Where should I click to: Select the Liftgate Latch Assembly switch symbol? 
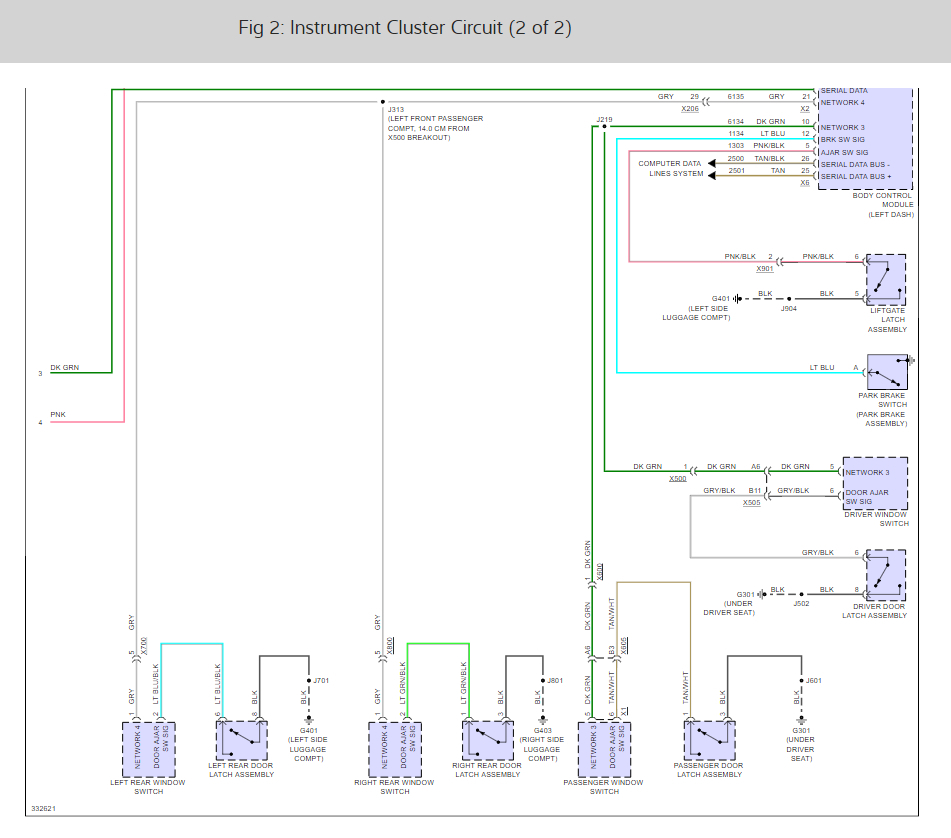(886, 280)
